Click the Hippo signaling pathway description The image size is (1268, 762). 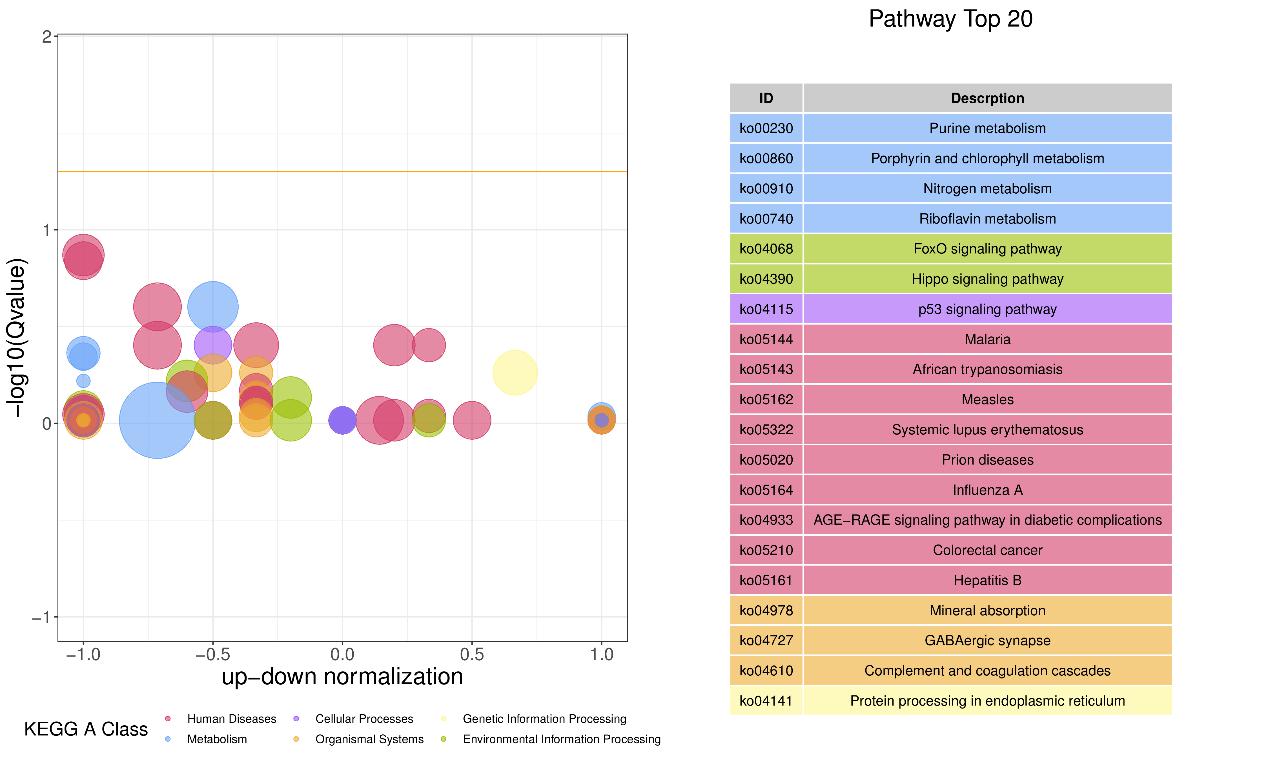coord(987,279)
